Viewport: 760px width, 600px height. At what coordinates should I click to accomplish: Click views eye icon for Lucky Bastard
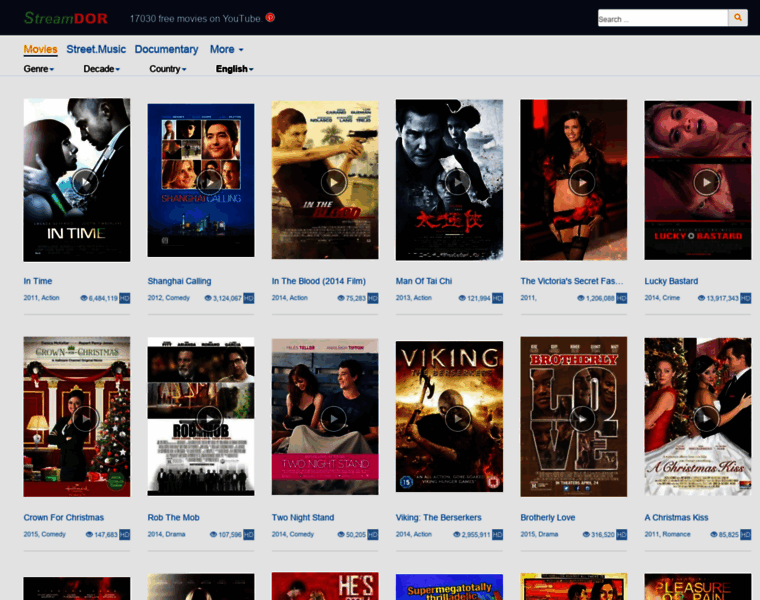click(x=701, y=298)
